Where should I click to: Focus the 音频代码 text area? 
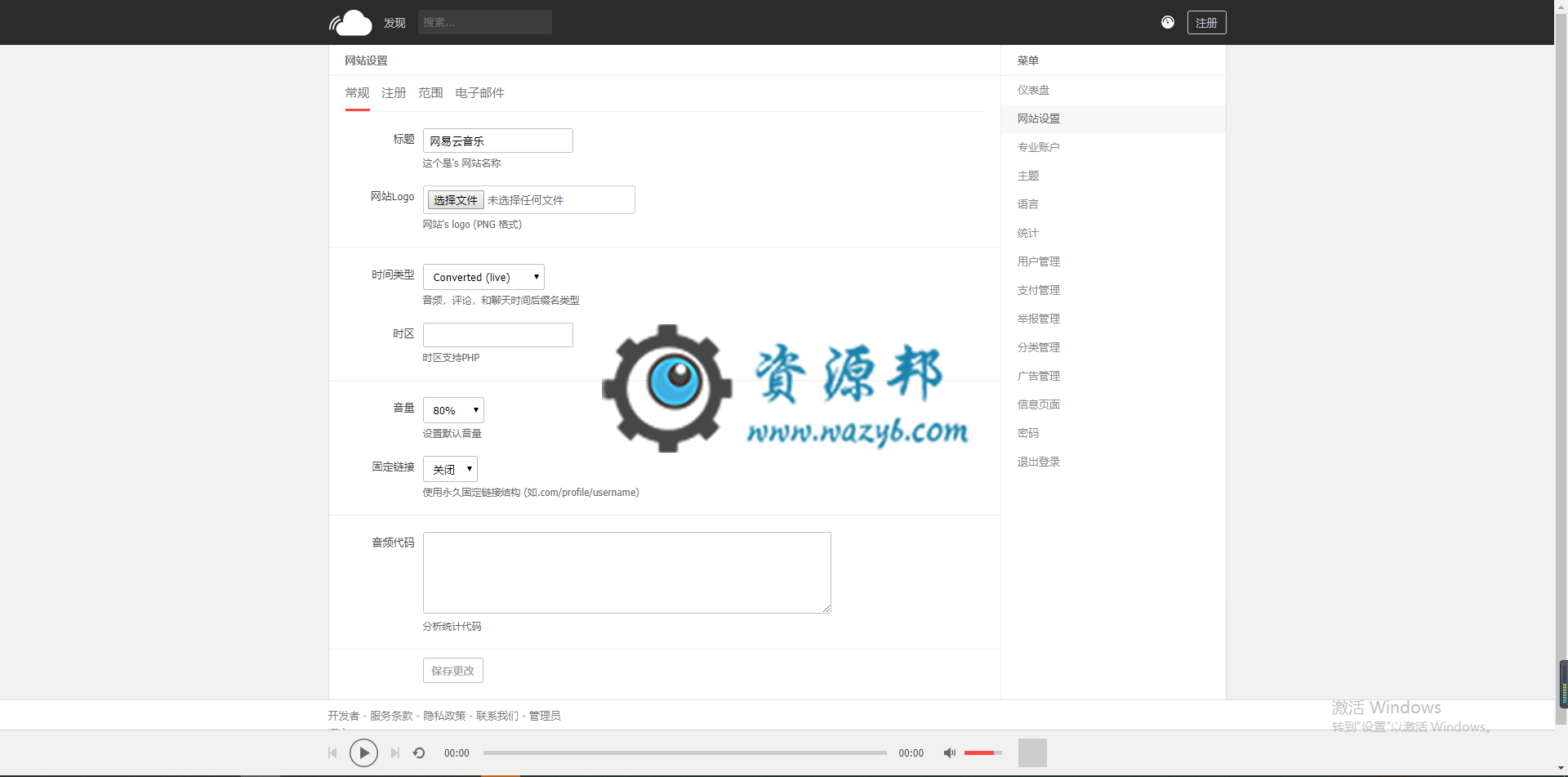coord(627,573)
